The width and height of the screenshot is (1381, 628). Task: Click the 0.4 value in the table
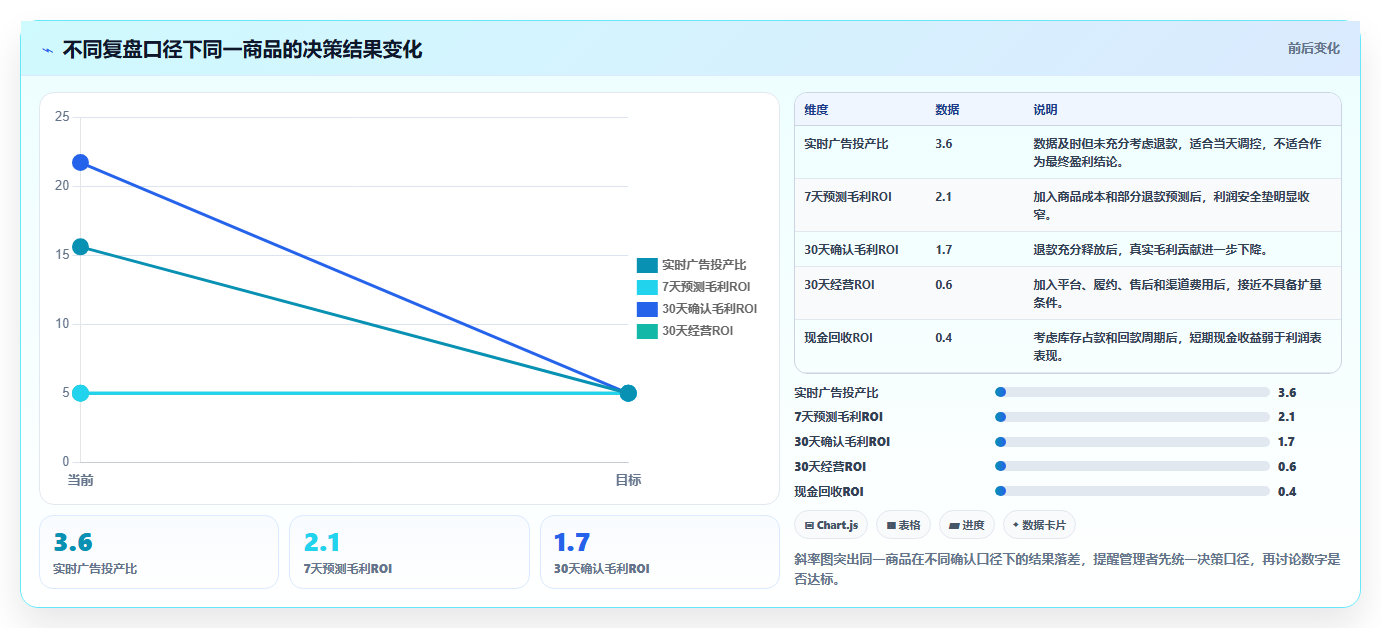[x=943, y=338]
